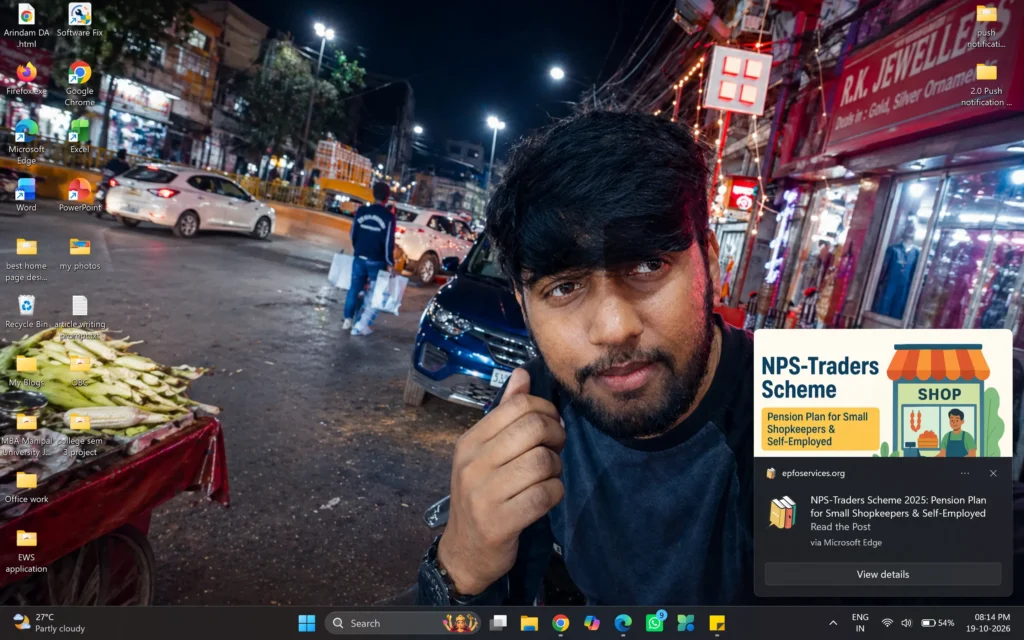Image resolution: width=1024 pixels, height=640 pixels.
Task: Dismiss the epfoservices.org notification
Action: tap(993, 473)
